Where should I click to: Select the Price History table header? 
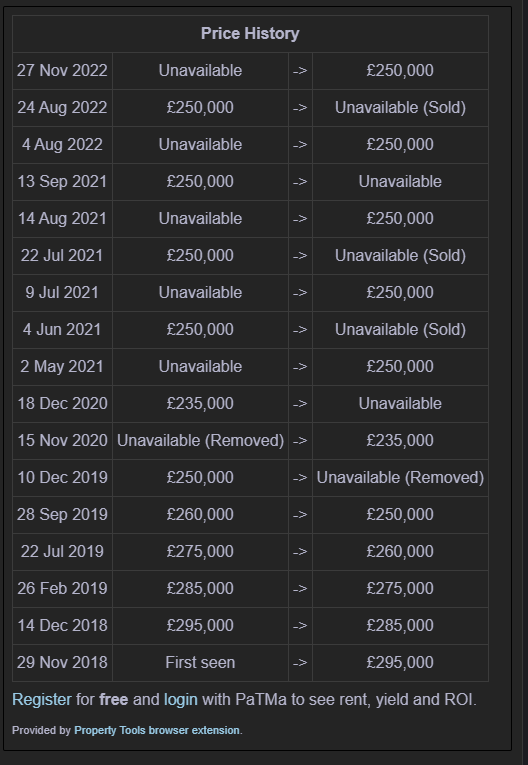click(250, 34)
